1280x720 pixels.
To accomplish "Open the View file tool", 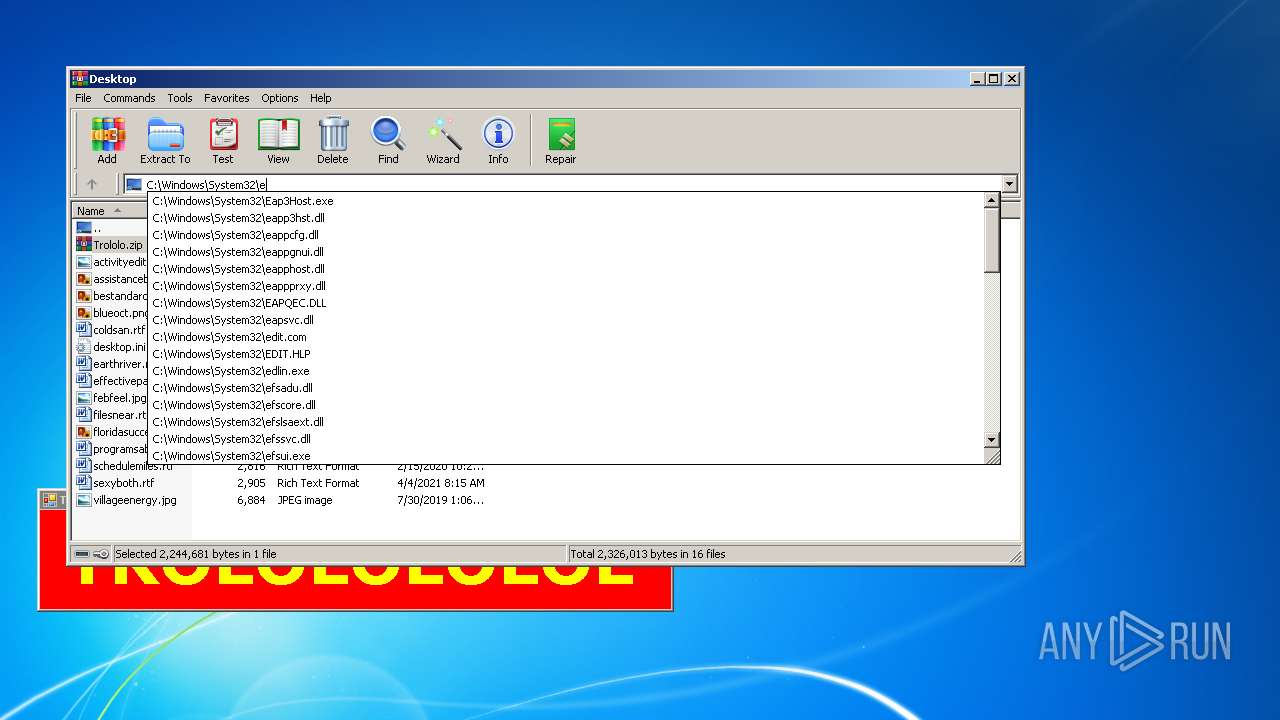I will (x=278, y=140).
